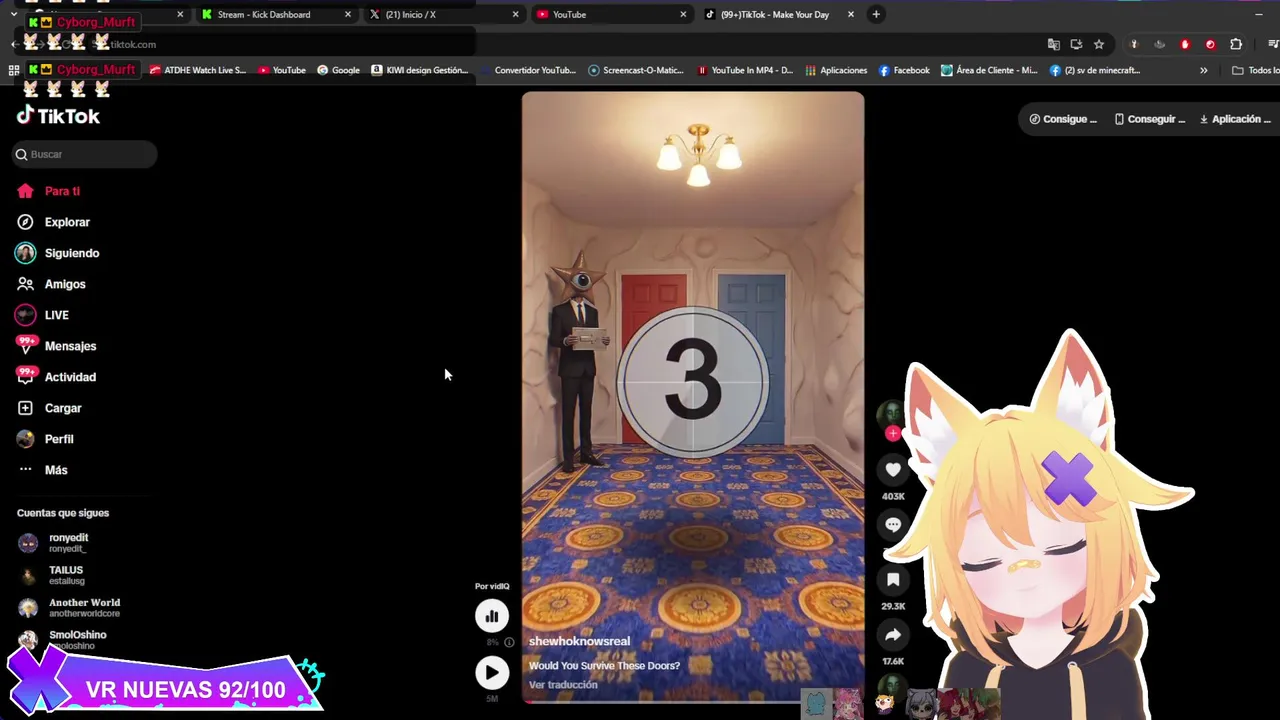The image size is (1280, 720).
Task: Go to the Para ti home feed
Action: 48,191
